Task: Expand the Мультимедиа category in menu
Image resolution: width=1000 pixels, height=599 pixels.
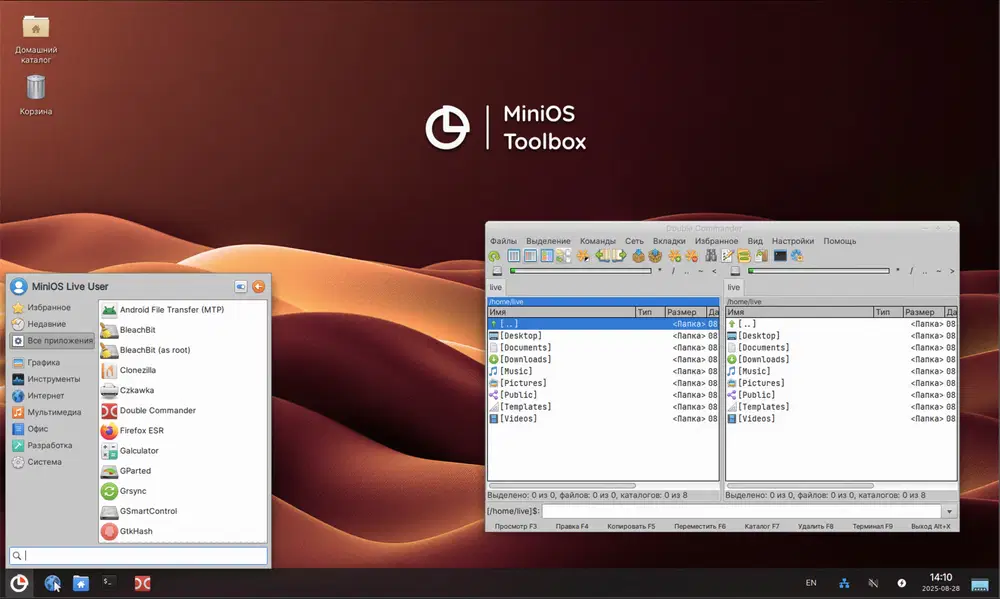Action: pyautogui.click(x=54, y=412)
